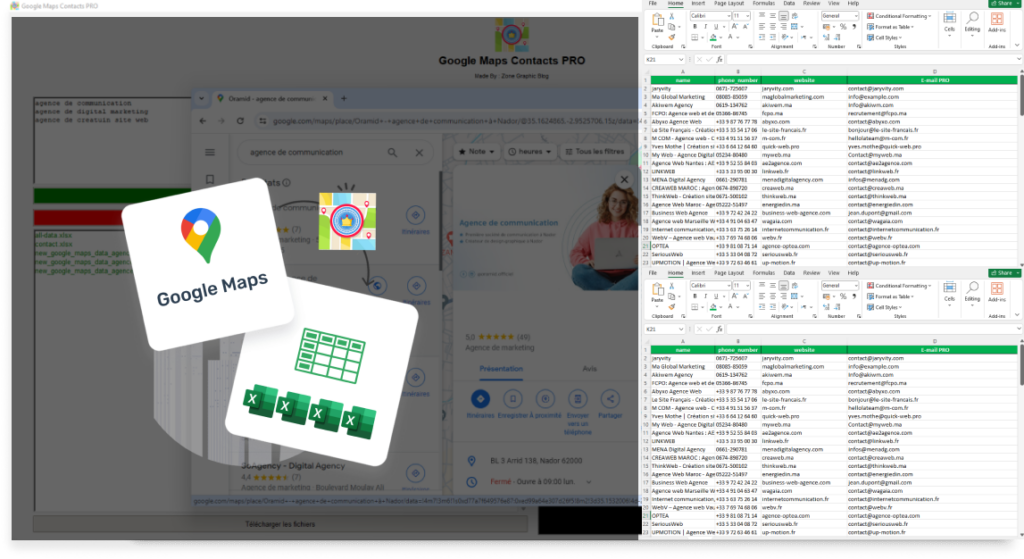This screenshot has width=1024, height=559.
Task: Click Tous les filtres button
Action: coord(594,152)
